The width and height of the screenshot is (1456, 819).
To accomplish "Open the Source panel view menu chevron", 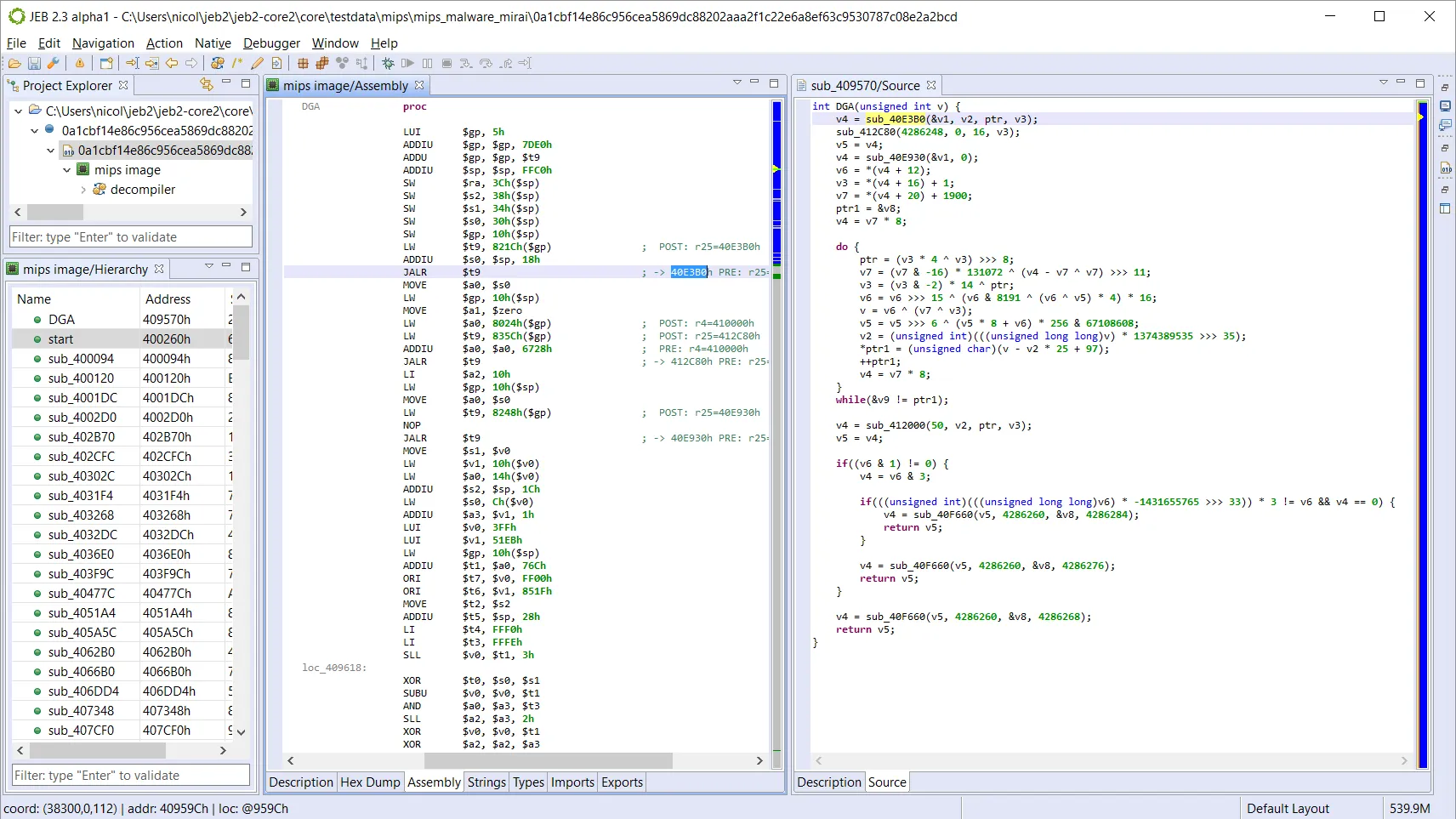I will (1385, 82).
